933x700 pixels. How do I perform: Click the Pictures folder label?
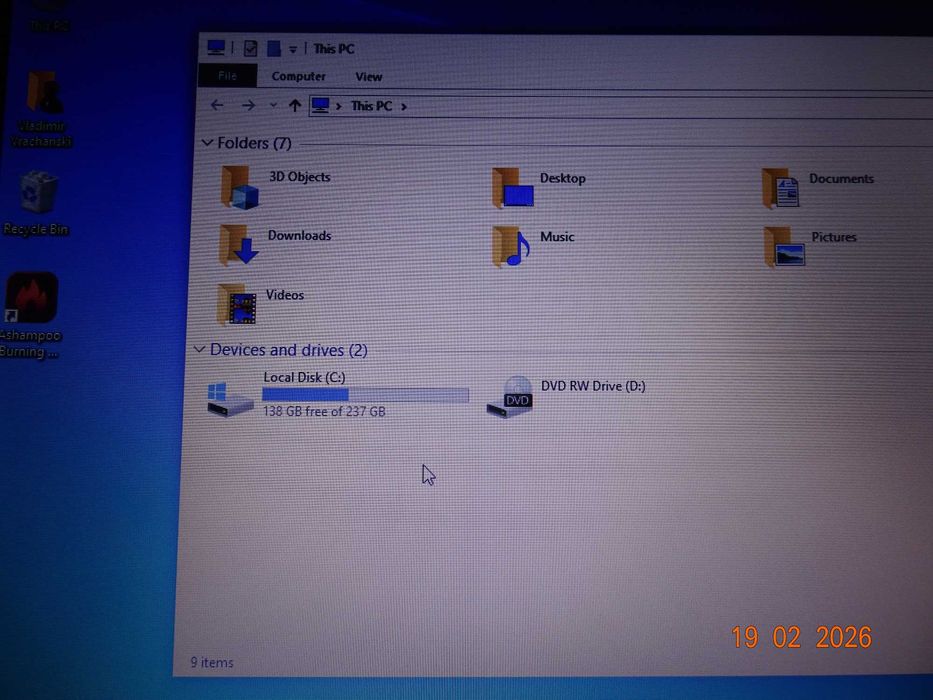[x=834, y=237]
